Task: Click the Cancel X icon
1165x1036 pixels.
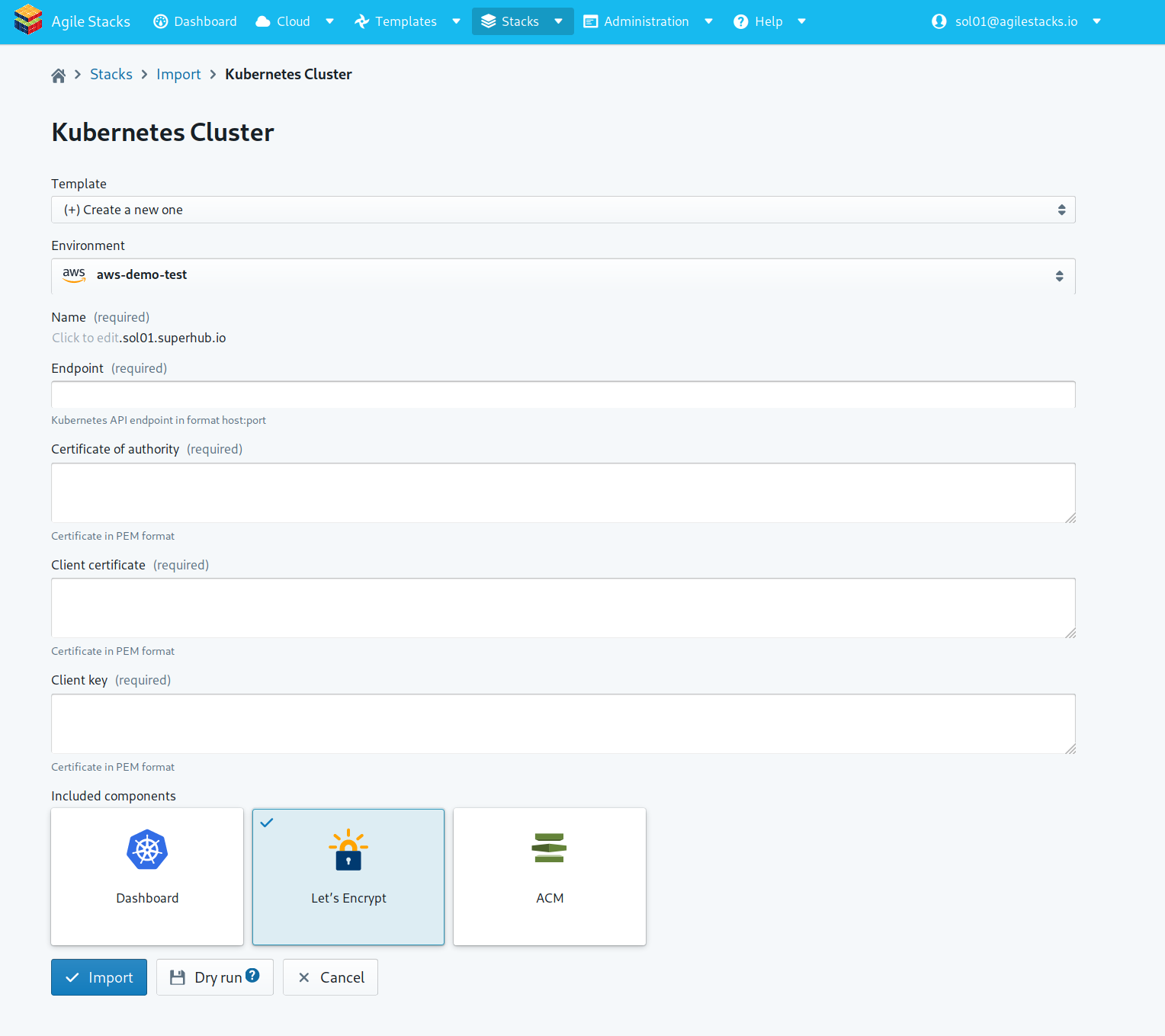Action: pyautogui.click(x=304, y=977)
